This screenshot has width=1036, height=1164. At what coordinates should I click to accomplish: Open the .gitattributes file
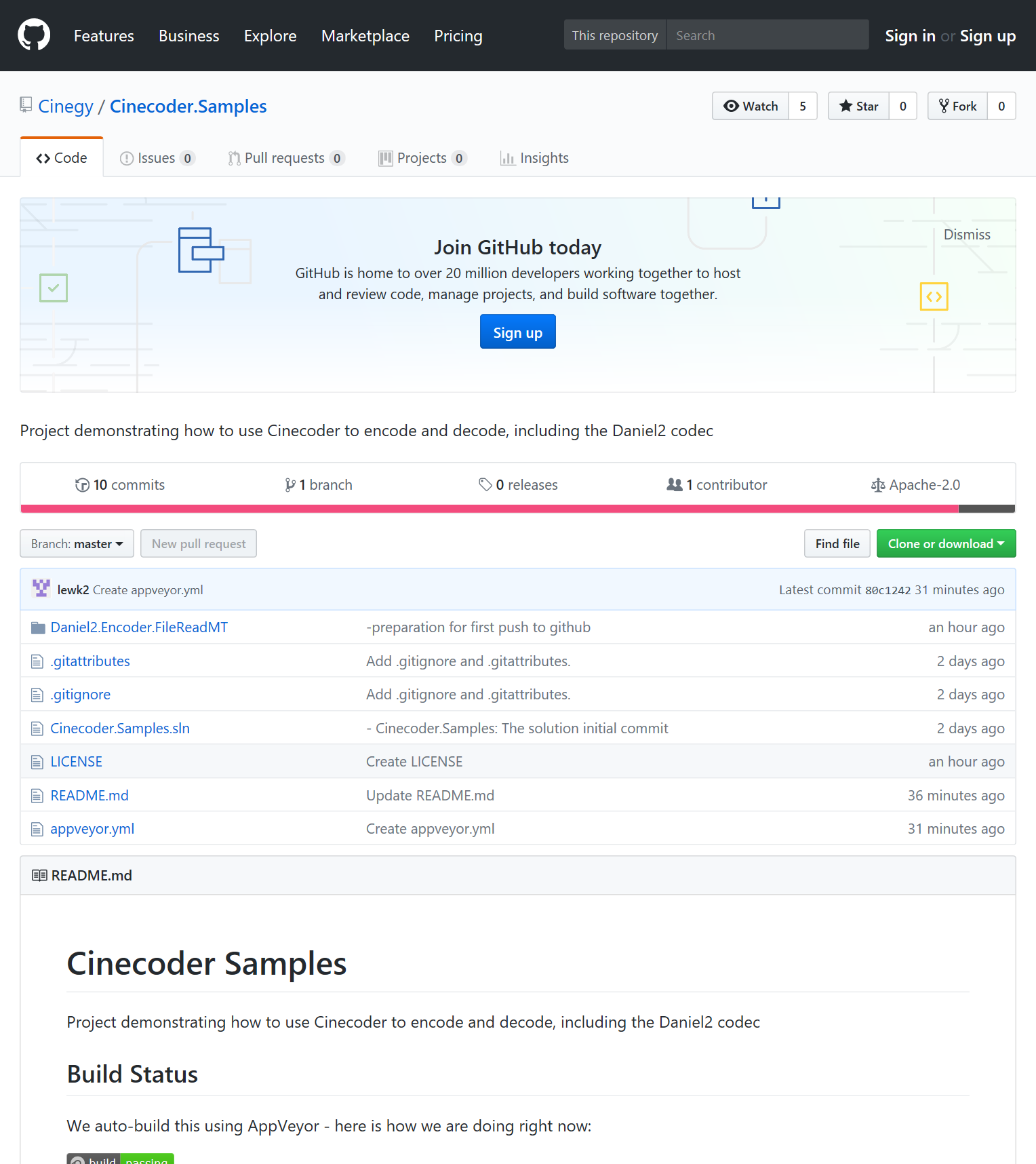click(90, 661)
